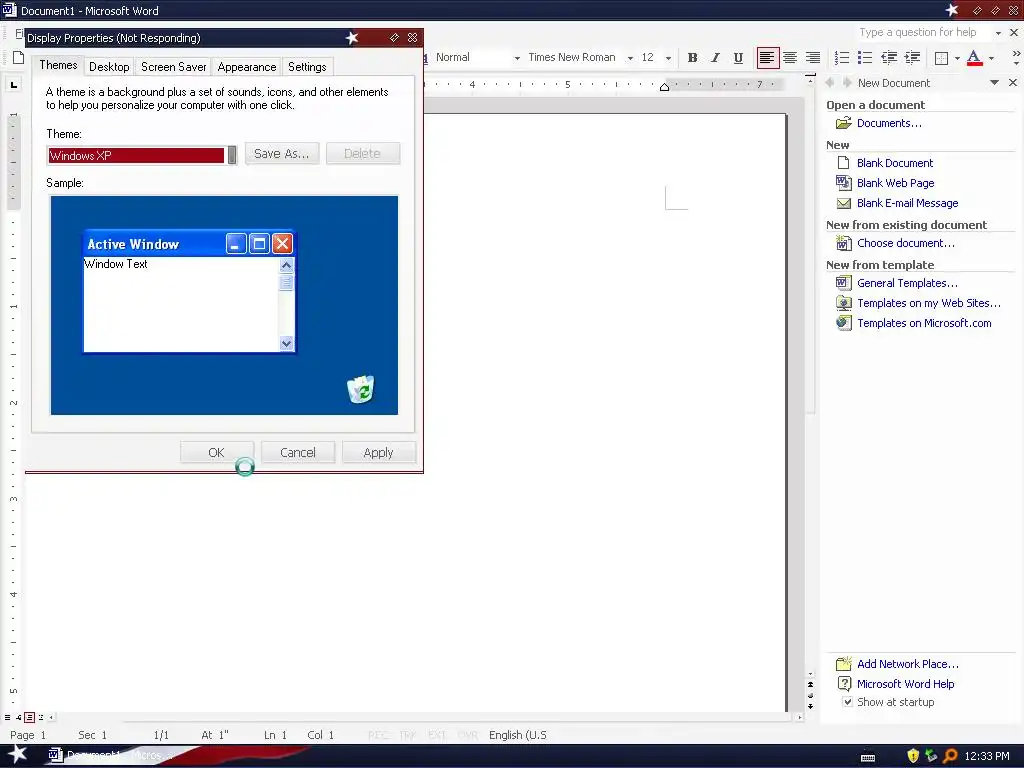Open the Border style dropdown arrow
Viewport: 1024px width, 768px height.
point(957,58)
